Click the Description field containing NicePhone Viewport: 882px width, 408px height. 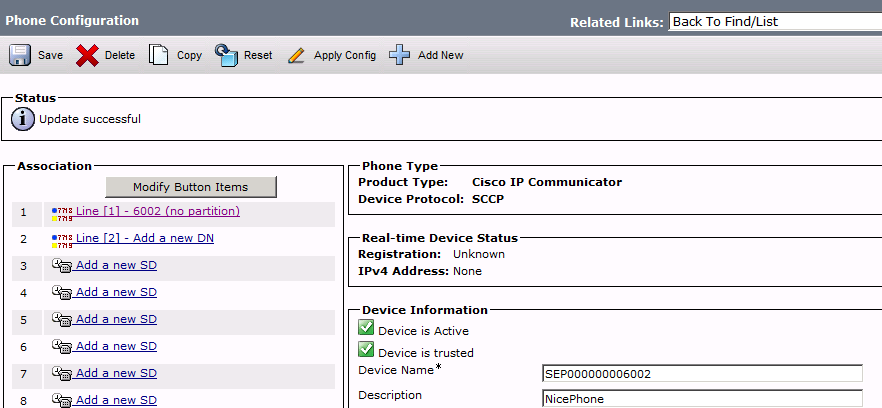[x=702, y=399]
